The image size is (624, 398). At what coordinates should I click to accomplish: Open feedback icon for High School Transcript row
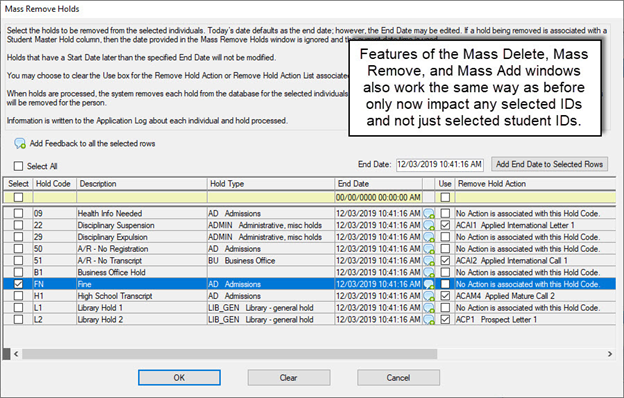pyautogui.click(x=429, y=297)
